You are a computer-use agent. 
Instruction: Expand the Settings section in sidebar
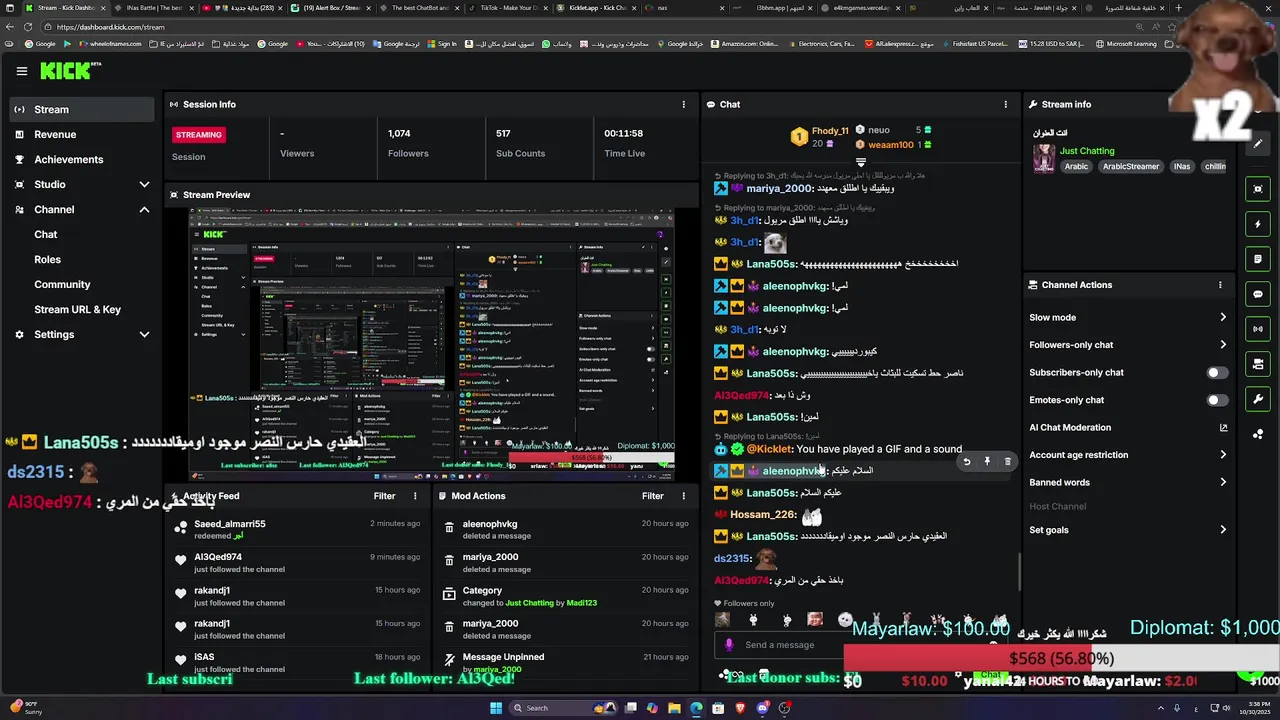click(144, 335)
